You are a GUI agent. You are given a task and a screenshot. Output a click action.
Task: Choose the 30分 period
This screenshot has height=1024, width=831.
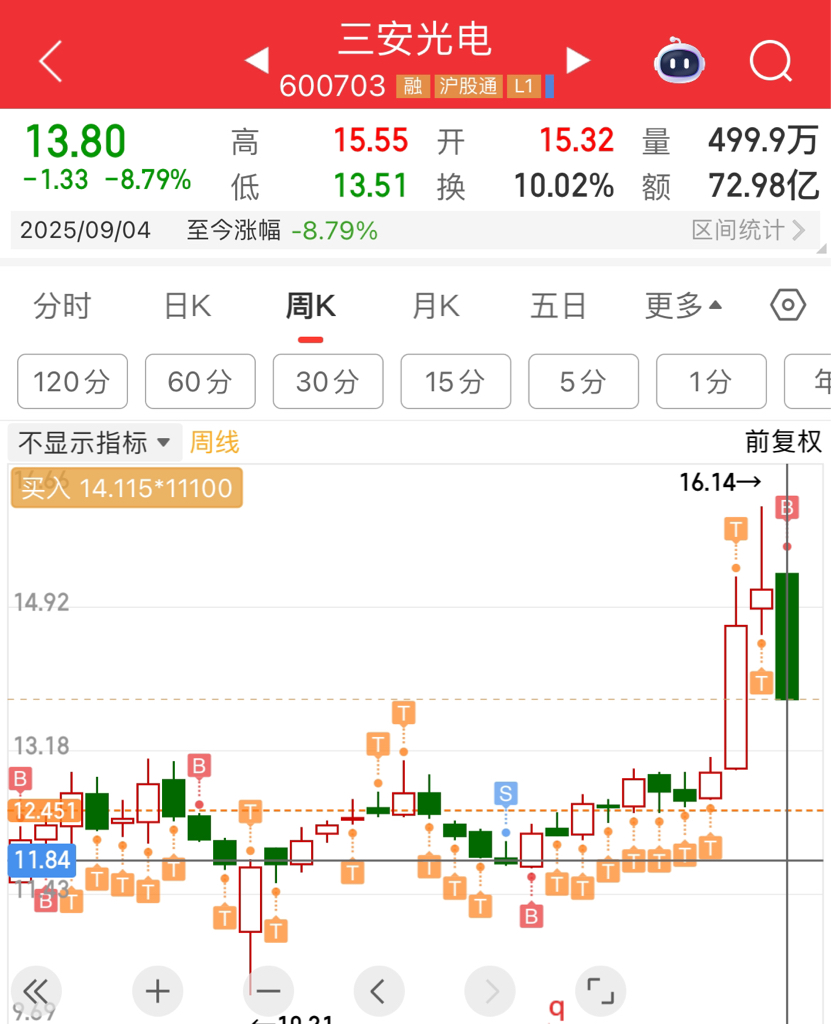click(328, 381)
